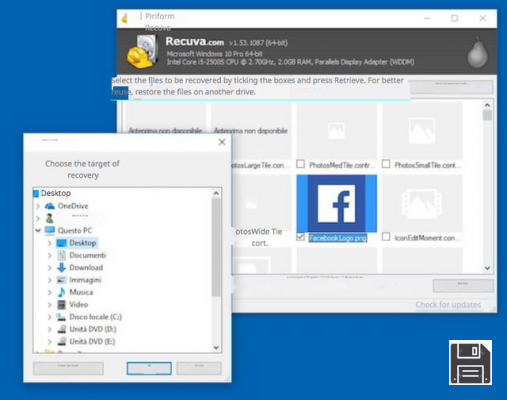This screenshot has width=507, height=400.
Task: Click the Video film icon
Action: (x=61, y=304)
